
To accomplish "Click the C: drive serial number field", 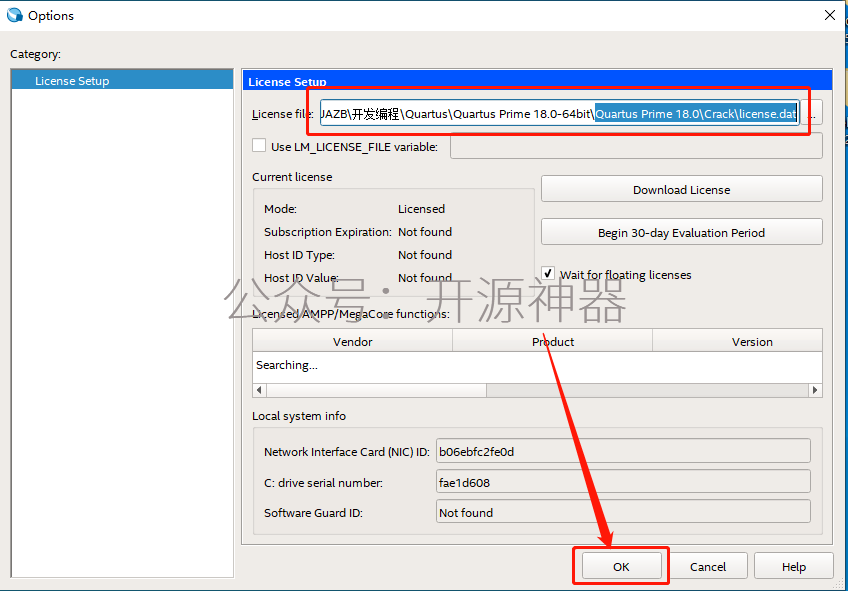I will [623, 482].
